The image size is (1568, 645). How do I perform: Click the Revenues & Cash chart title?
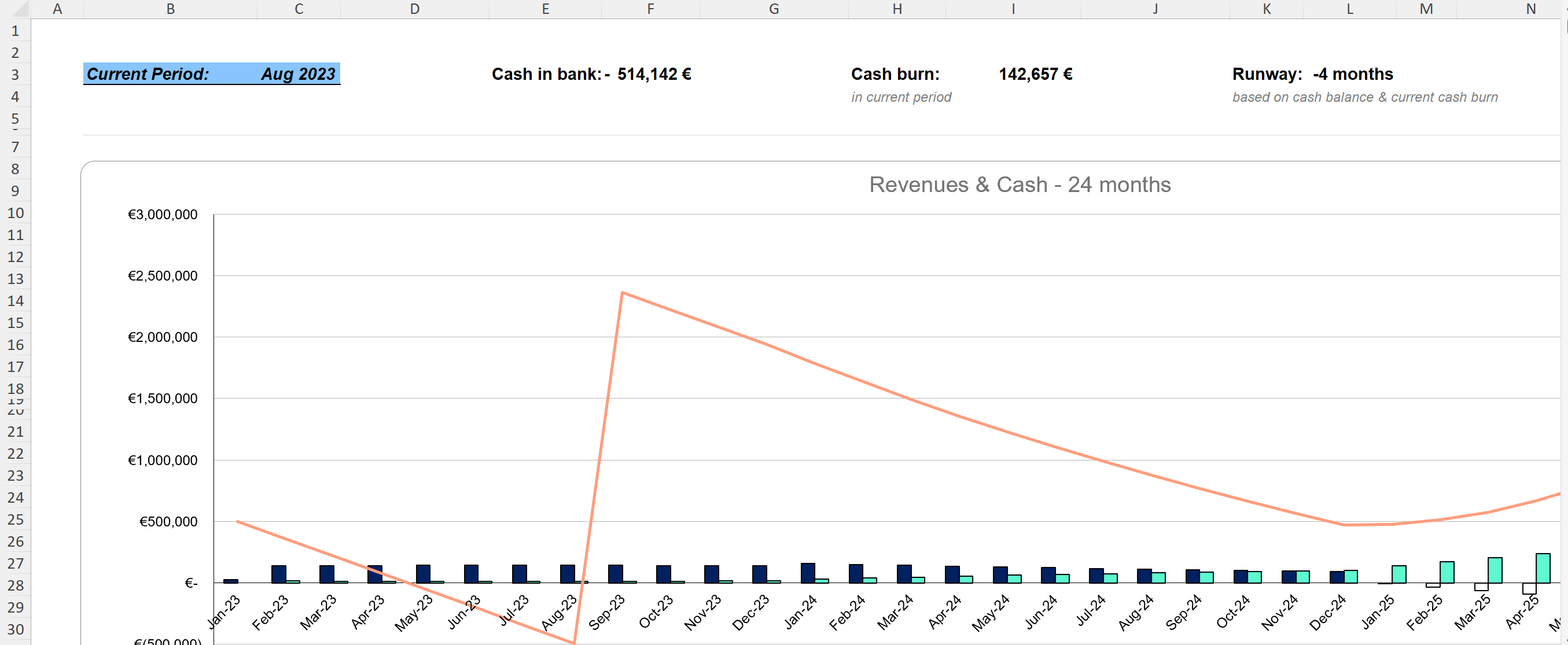click(x=1019, y=185)
